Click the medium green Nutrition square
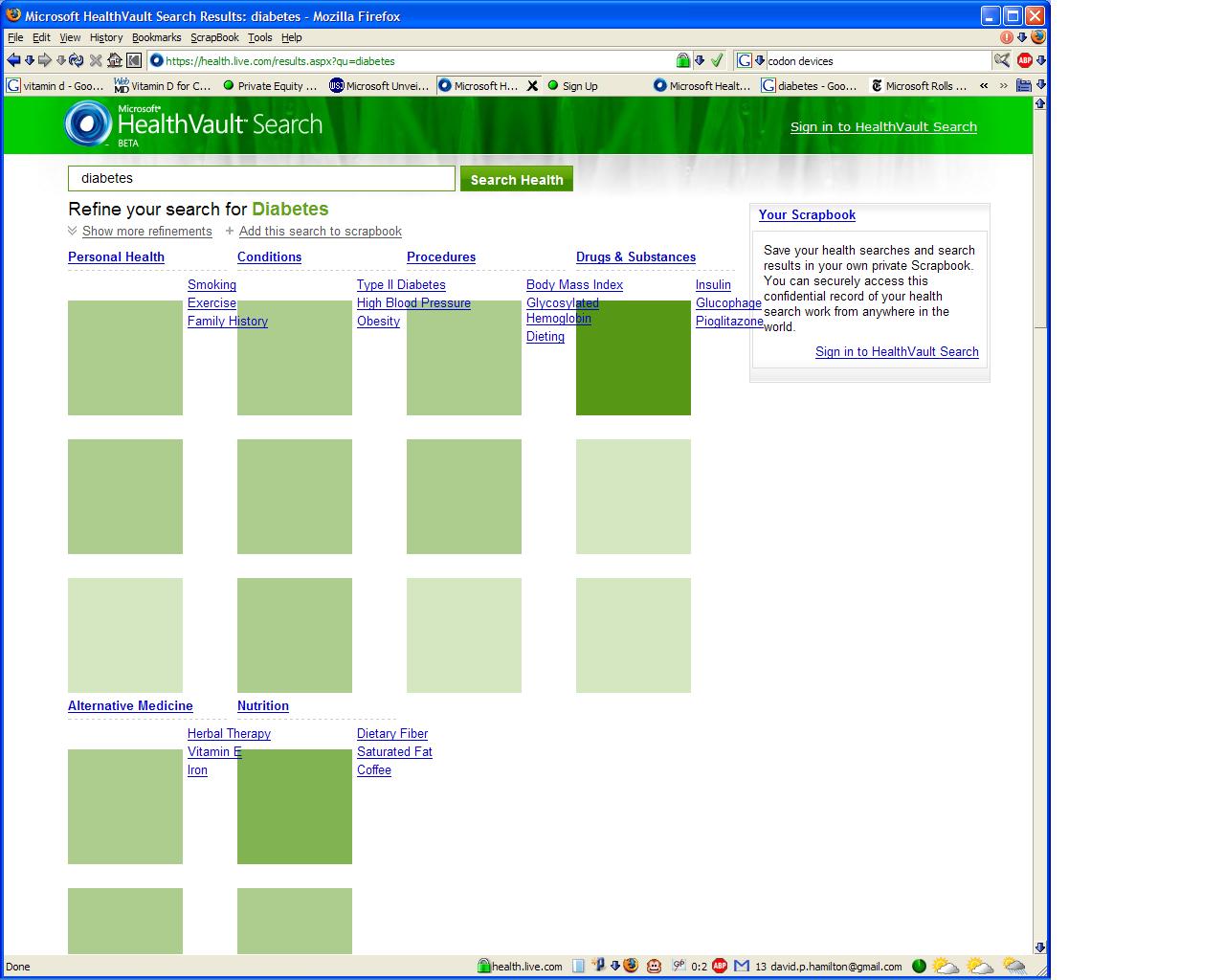1225x980 pixels. pos(295,807)
